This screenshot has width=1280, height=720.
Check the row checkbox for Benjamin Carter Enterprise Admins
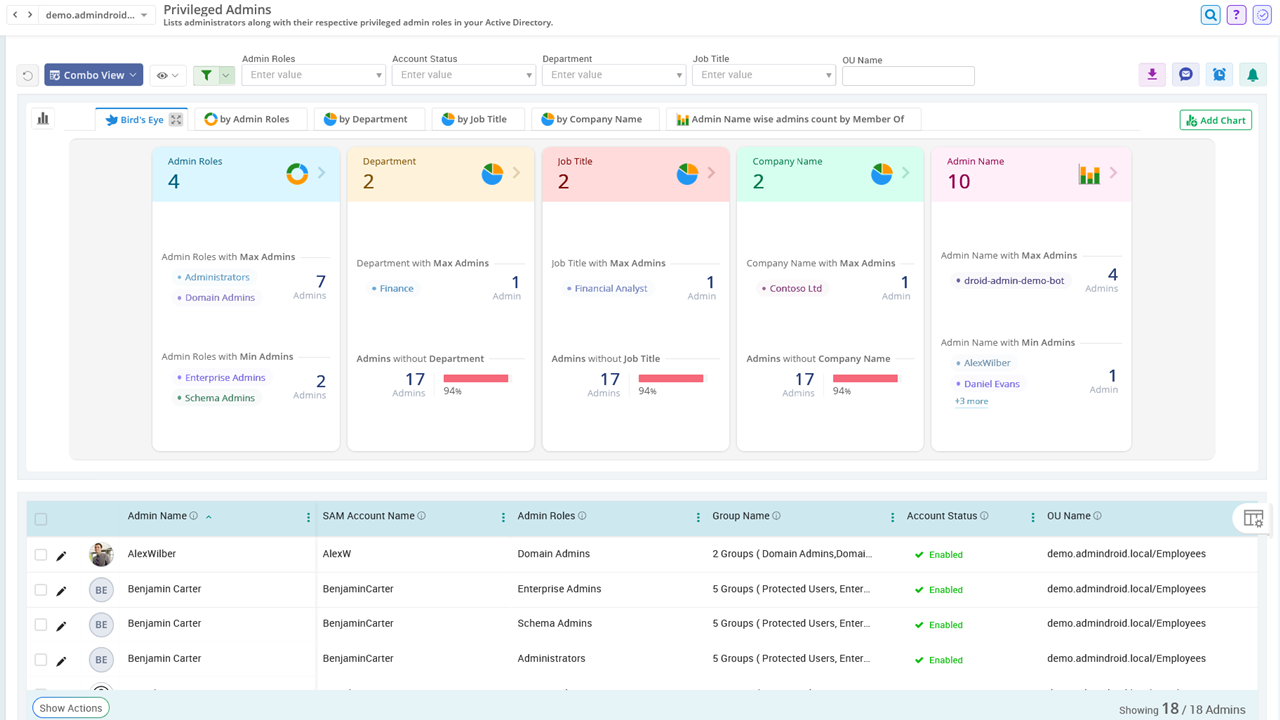point(40,589)
